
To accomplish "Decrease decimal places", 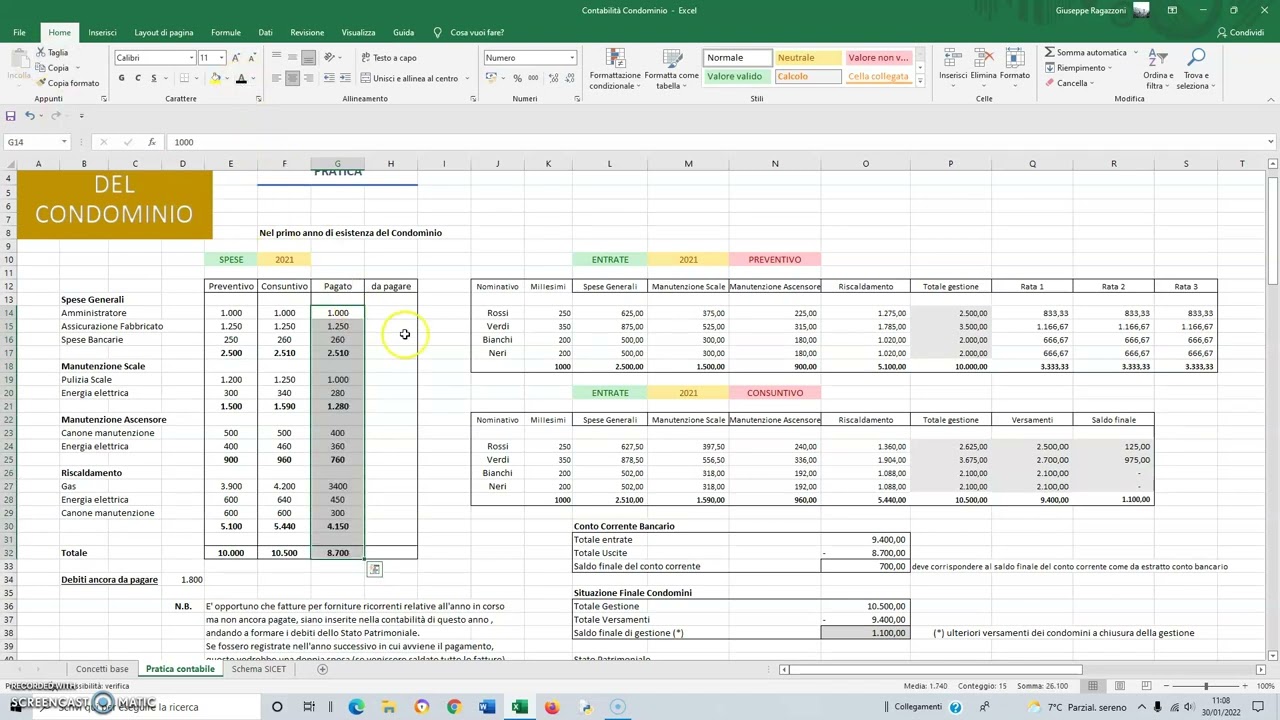I will coord(569,78).
